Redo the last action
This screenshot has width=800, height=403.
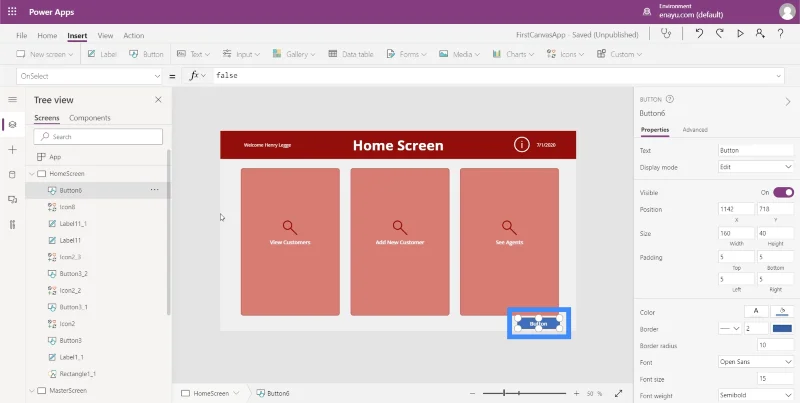coord(719,34)
